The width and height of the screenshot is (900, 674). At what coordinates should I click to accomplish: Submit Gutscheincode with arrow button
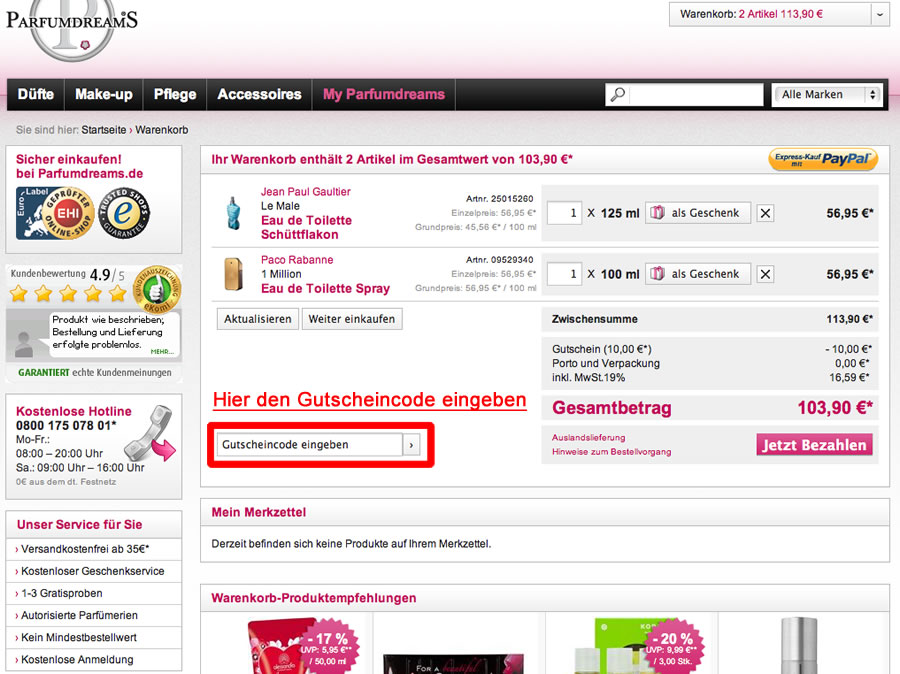(411, 445)
